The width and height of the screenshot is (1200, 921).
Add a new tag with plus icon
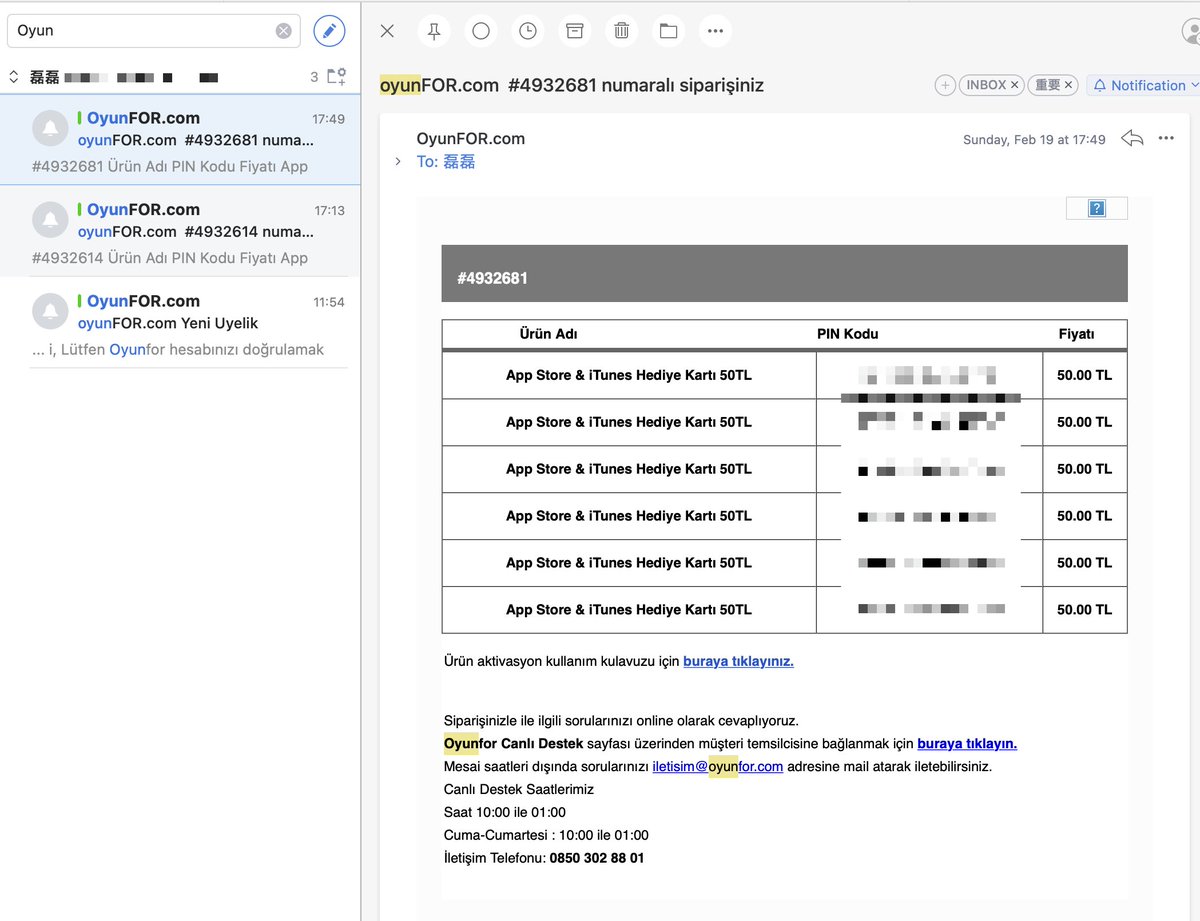[945, 85]
